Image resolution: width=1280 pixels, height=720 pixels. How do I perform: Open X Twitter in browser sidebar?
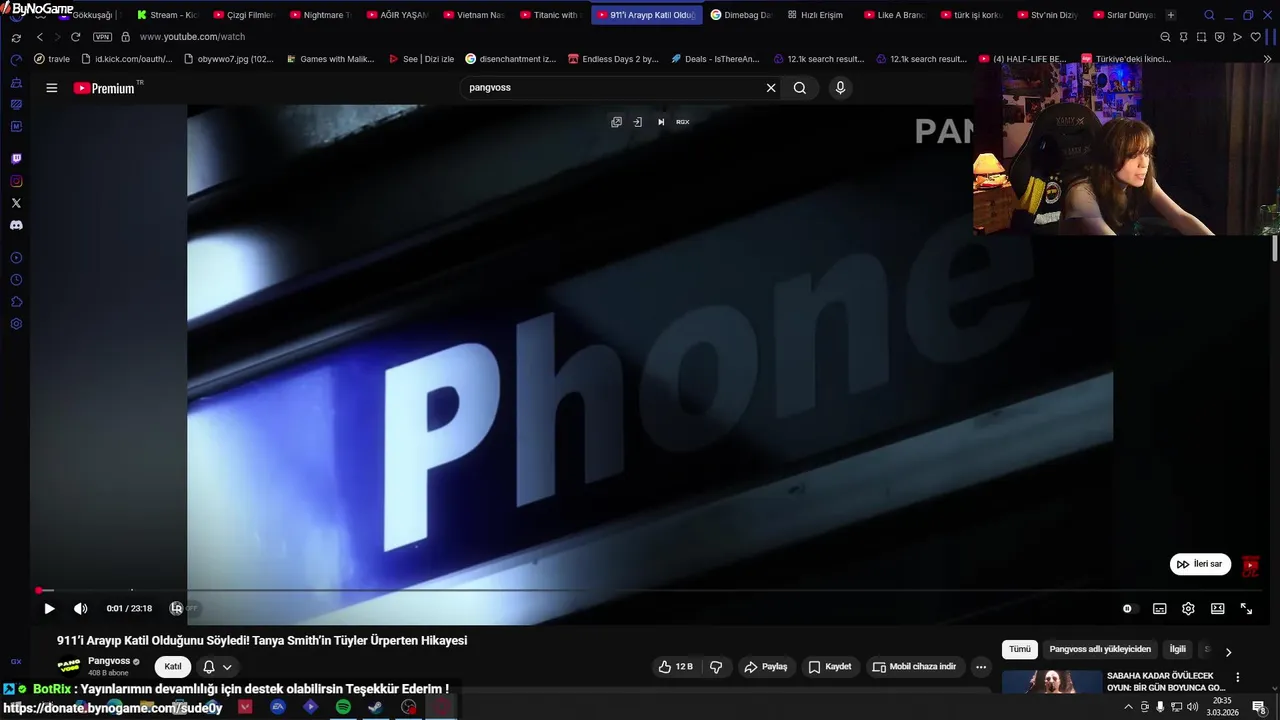pyautogui.click(x=16, y=203)
